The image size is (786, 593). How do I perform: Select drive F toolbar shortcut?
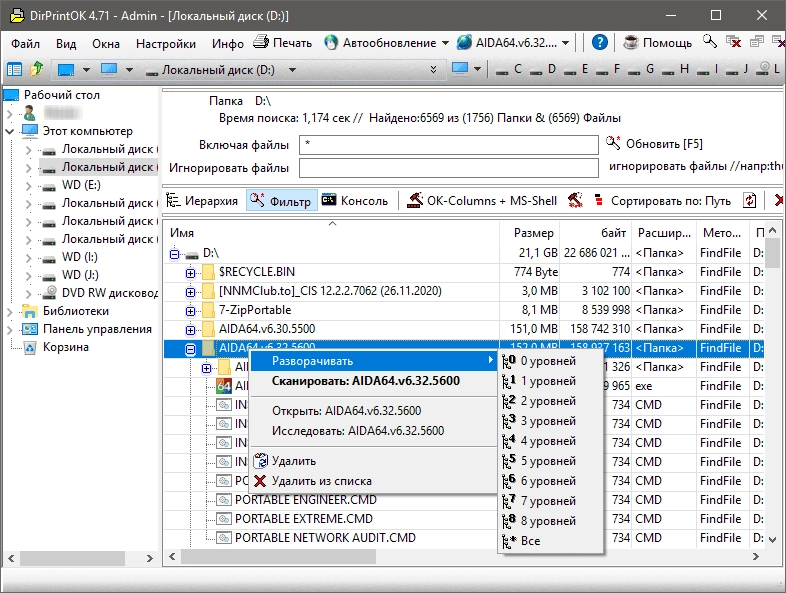(x=609, y=69)
